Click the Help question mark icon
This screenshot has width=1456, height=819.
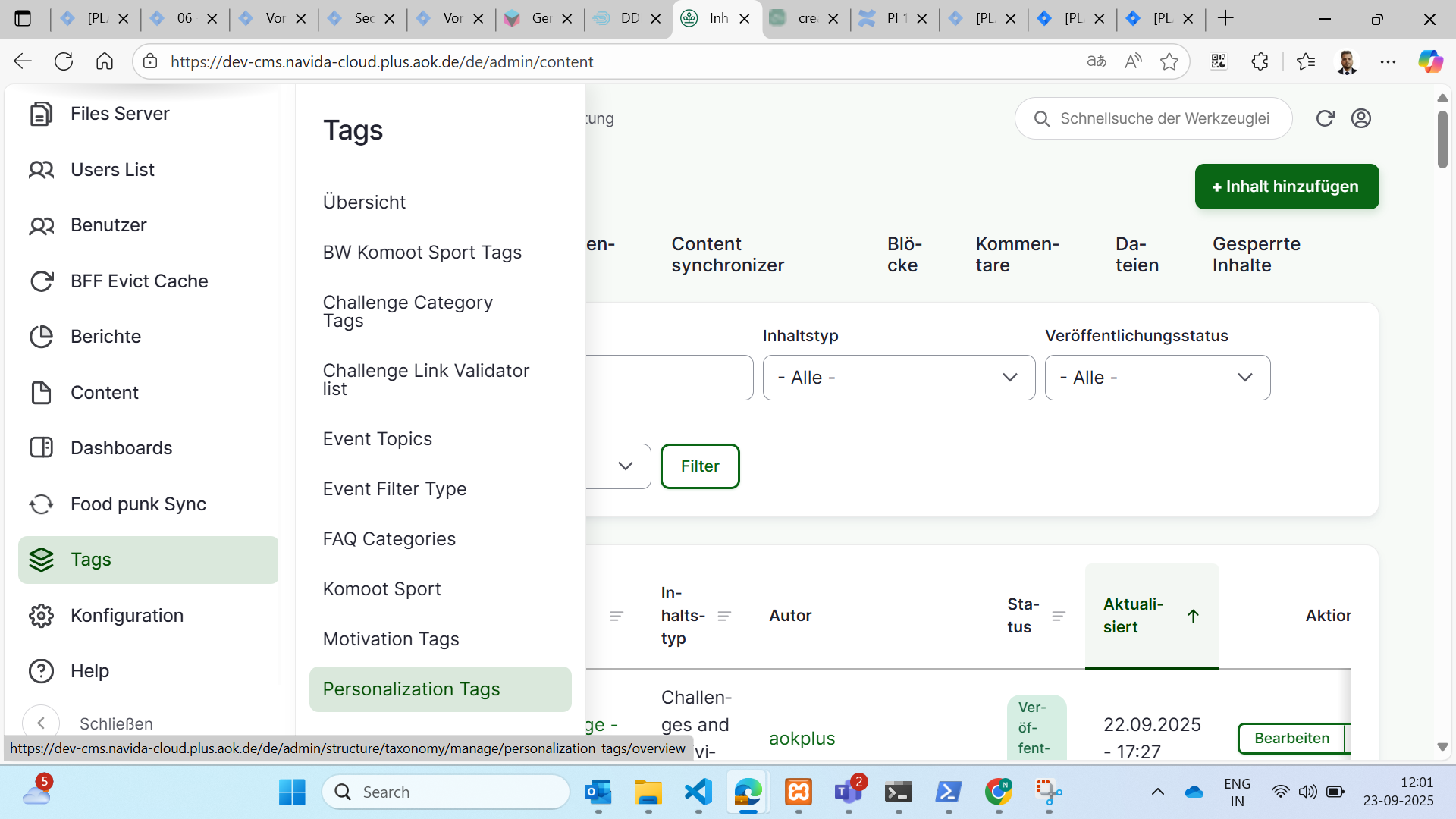[x=41, y=671]
